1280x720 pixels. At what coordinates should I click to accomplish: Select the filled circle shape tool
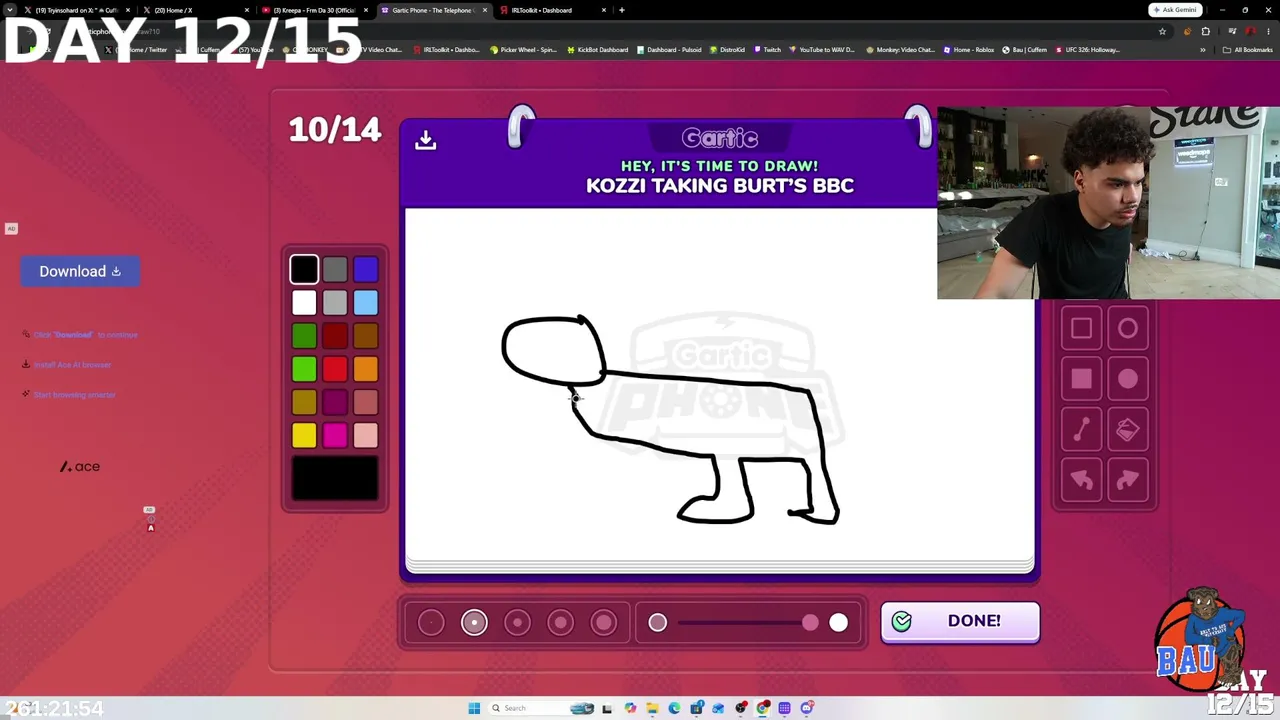click(x=1128, y=379)
